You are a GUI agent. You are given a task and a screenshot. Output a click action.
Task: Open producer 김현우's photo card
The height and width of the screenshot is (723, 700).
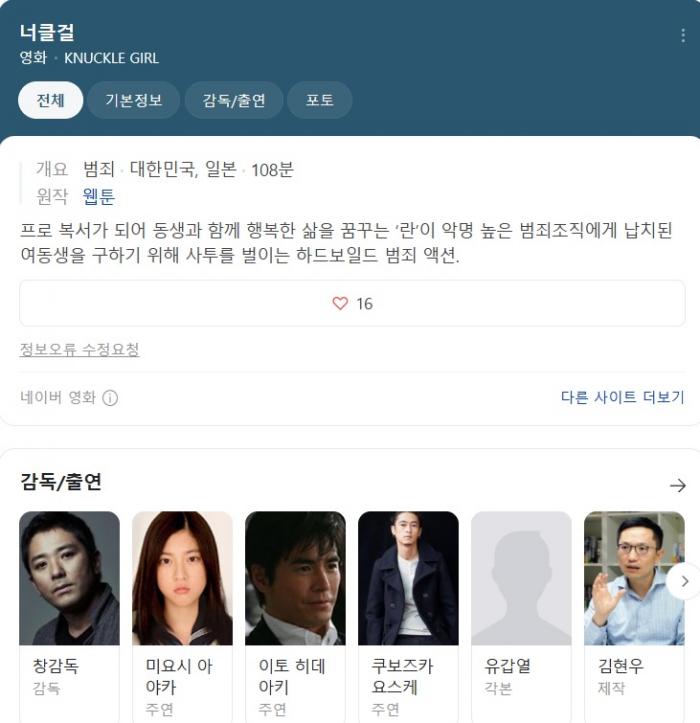tap(634, 578)
